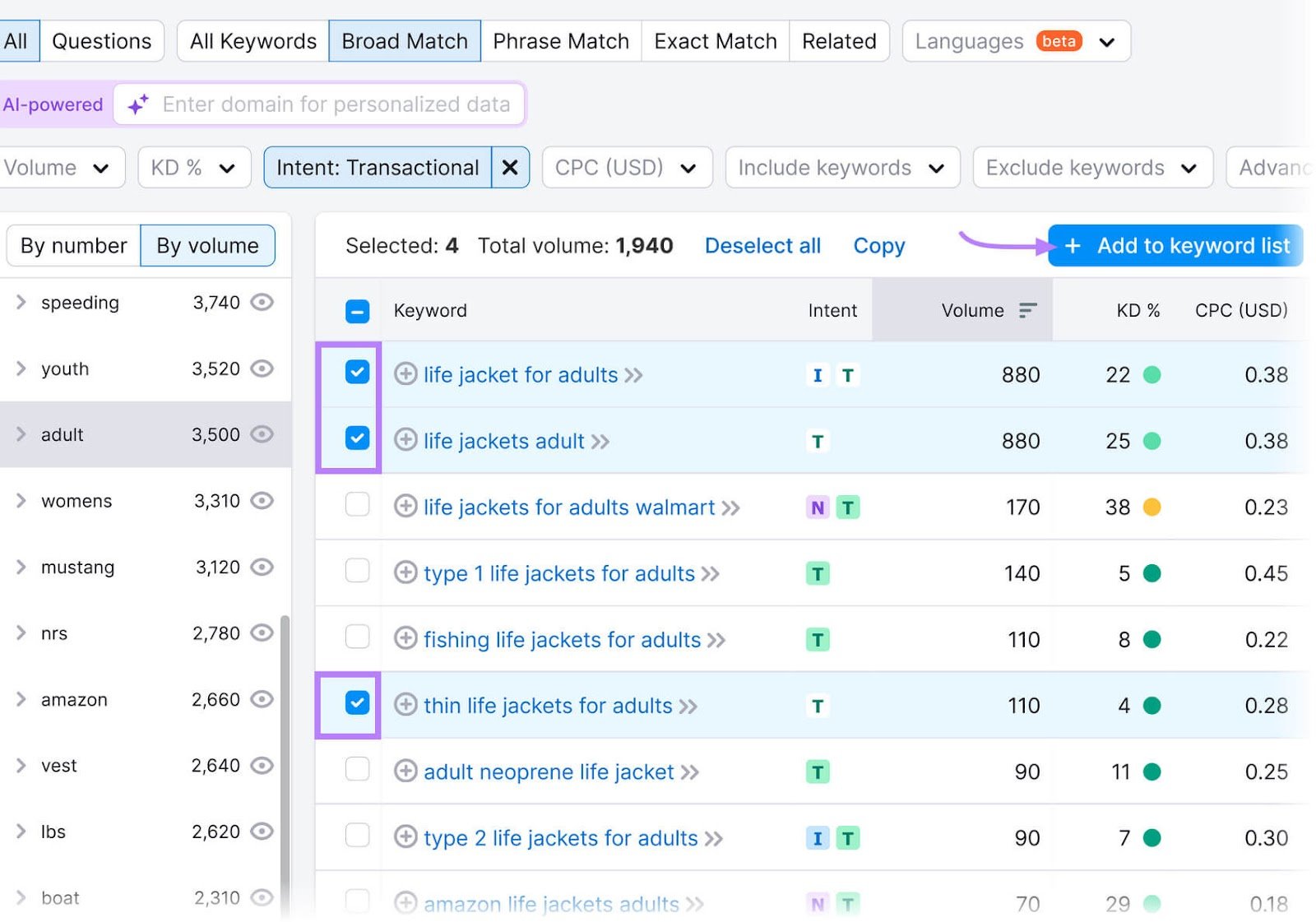Open the CPC (USD) filter dropdown
This screenshot has width=1316, height=922.
627,167
